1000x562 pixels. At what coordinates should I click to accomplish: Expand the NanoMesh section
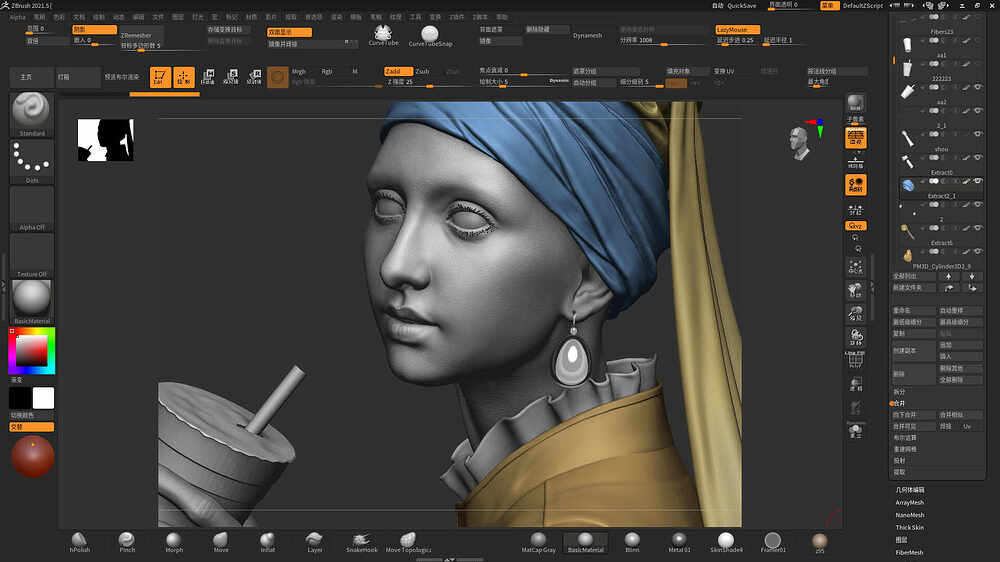coord(909,515)
